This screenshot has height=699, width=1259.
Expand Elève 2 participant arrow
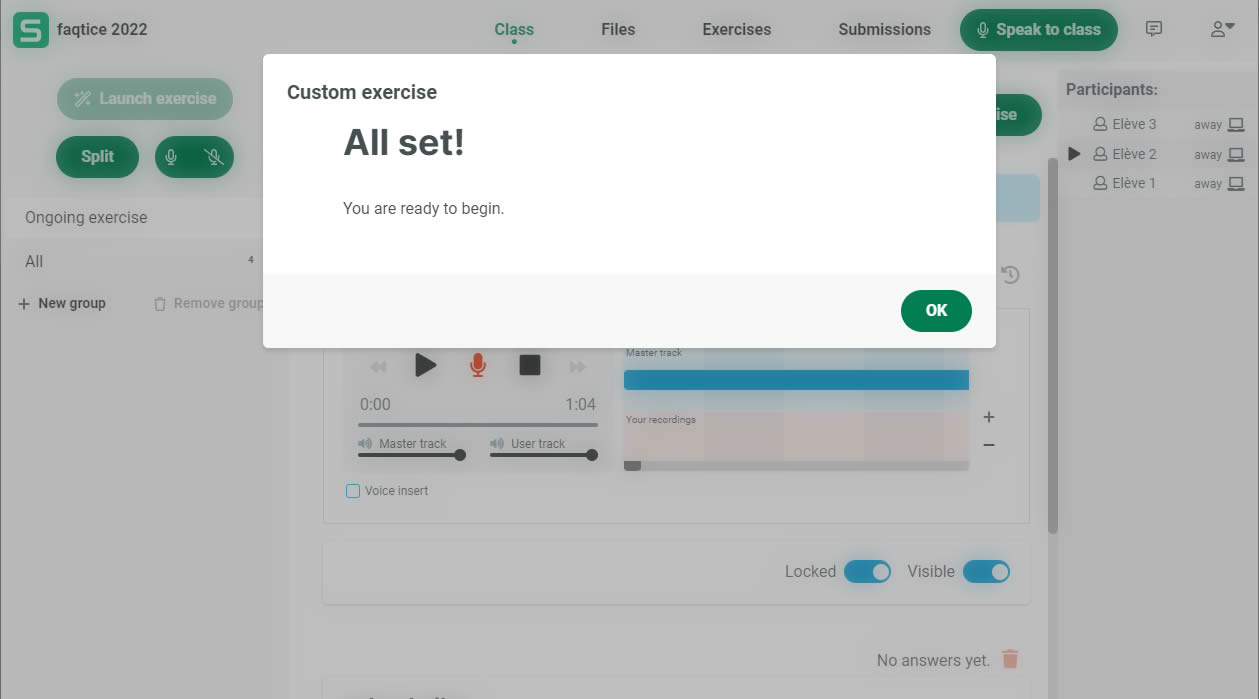pos(1074,154)
